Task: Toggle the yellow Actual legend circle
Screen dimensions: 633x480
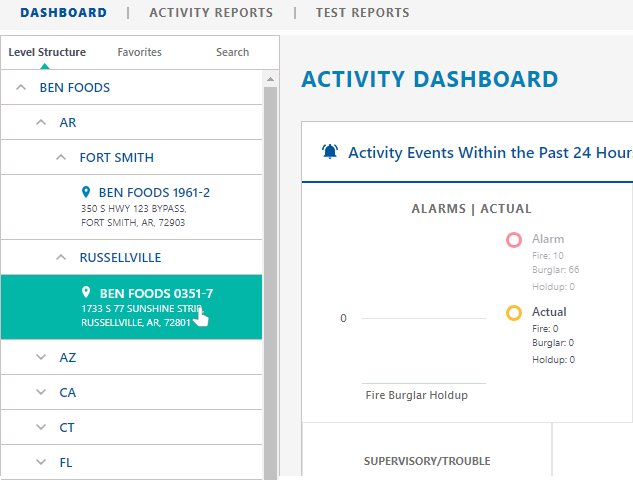Action: 514,313
